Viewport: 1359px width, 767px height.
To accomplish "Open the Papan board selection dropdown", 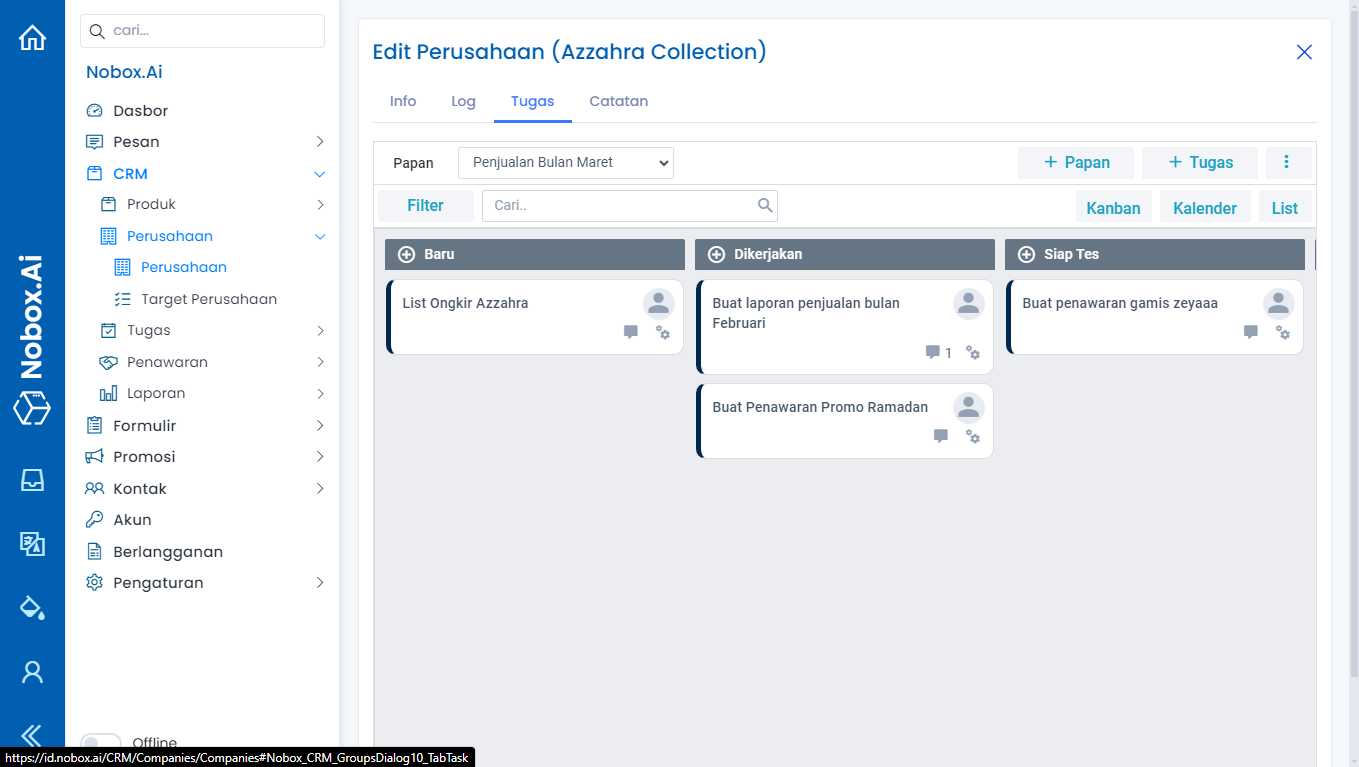I will tap(565, 163).
